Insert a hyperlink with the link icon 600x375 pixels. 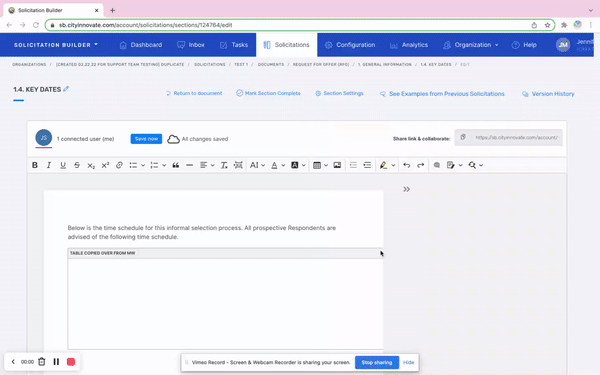click(x=119, y=165)
